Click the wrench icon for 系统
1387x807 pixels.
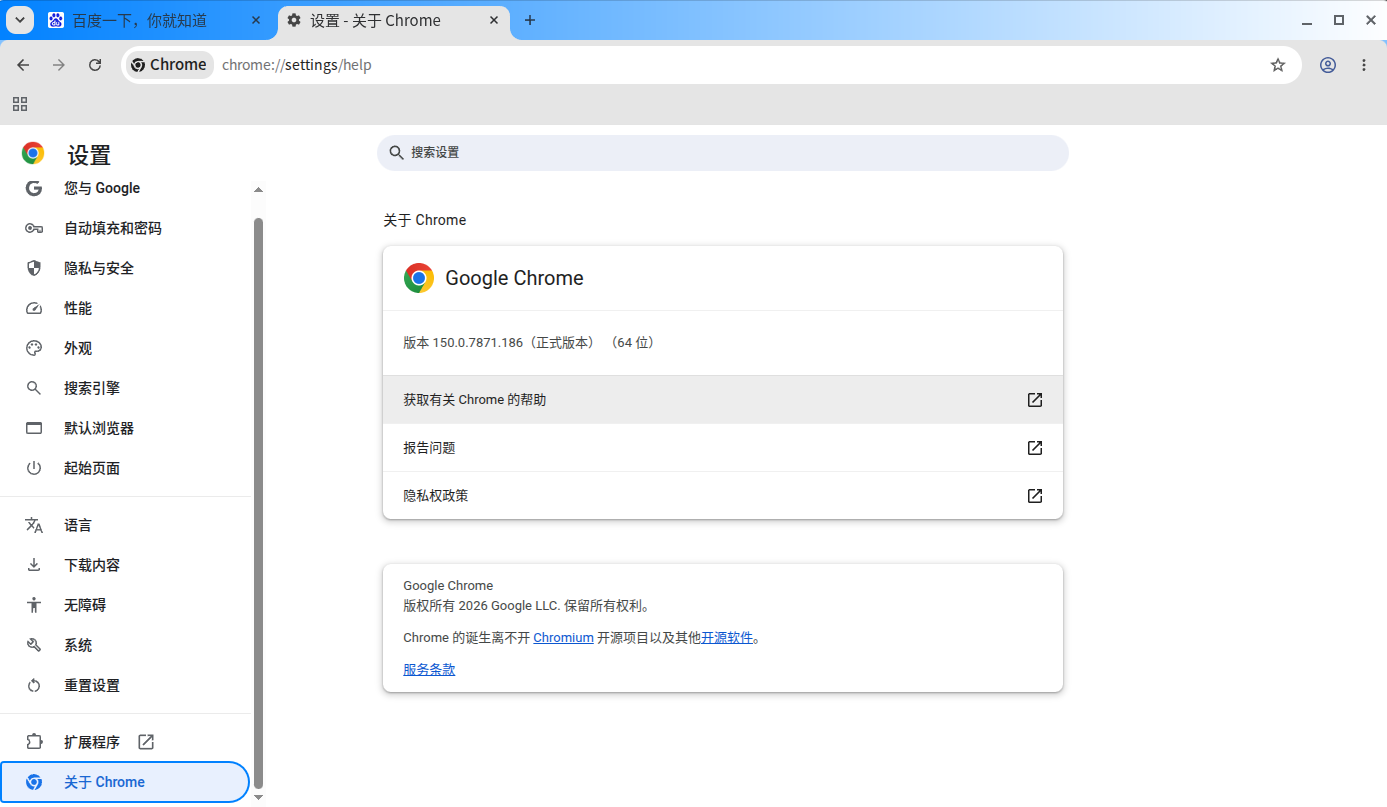[x=34, y=645]
